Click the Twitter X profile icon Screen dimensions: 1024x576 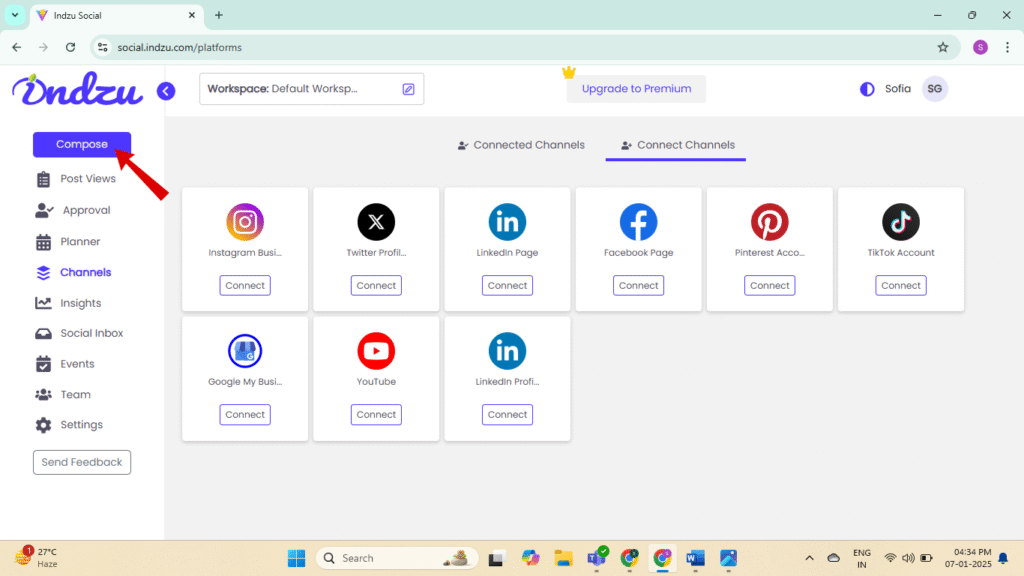376,222
